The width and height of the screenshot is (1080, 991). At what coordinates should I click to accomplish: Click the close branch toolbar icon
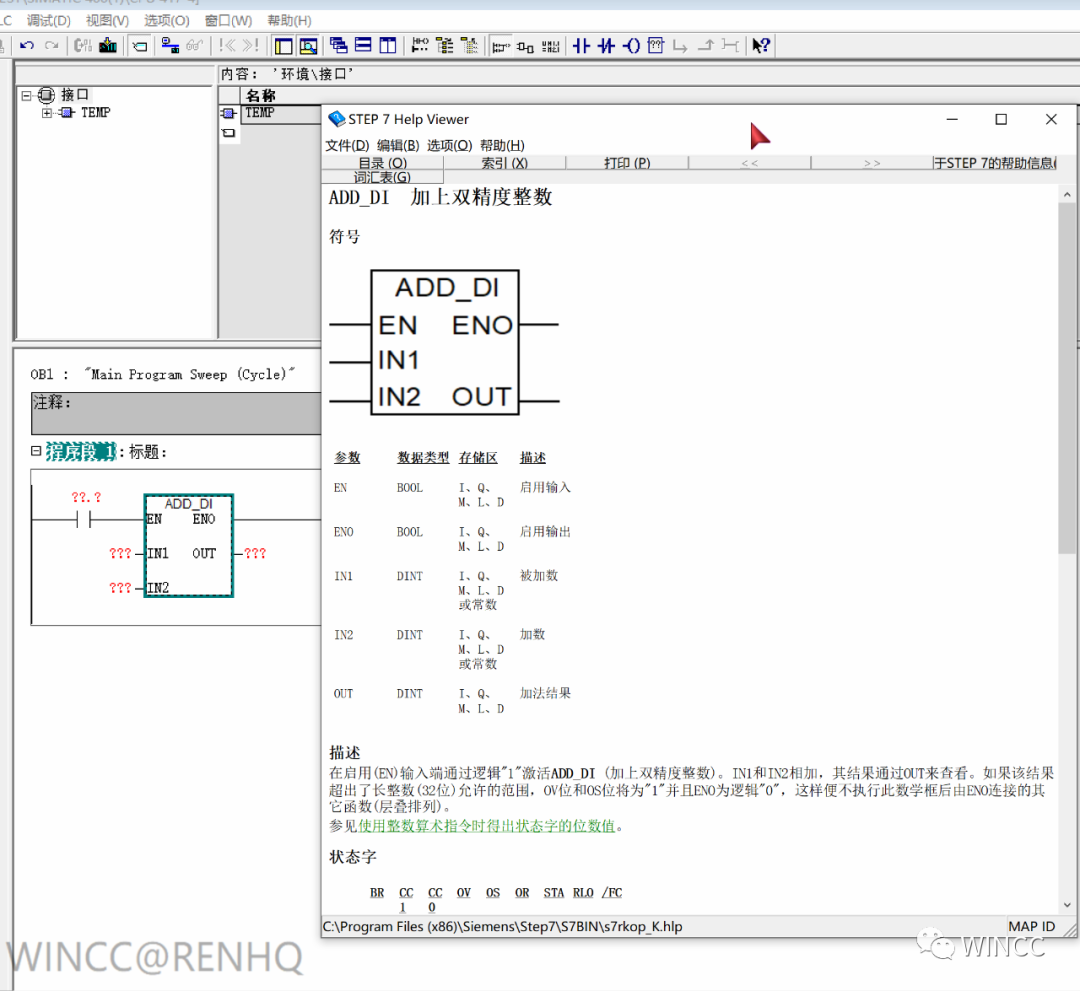[x=705, y=45]
